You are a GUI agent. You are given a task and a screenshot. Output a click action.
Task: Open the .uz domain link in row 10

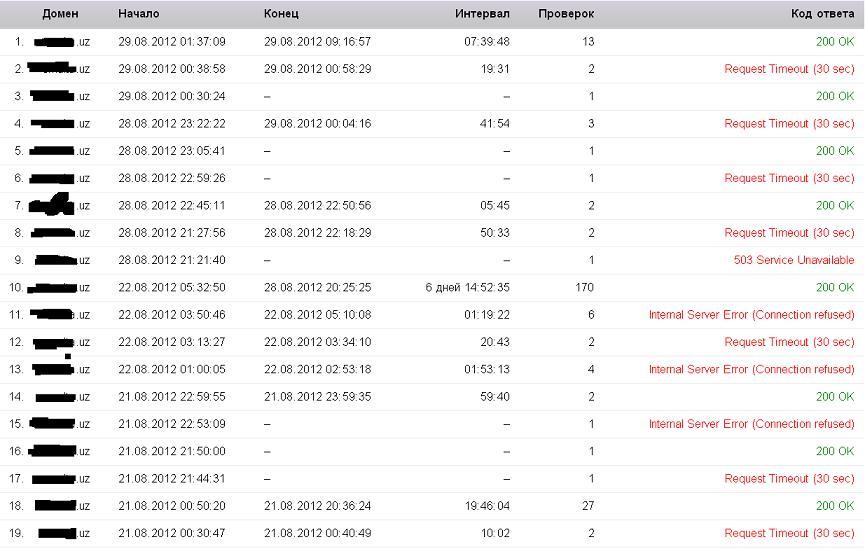tap(58, 287)
